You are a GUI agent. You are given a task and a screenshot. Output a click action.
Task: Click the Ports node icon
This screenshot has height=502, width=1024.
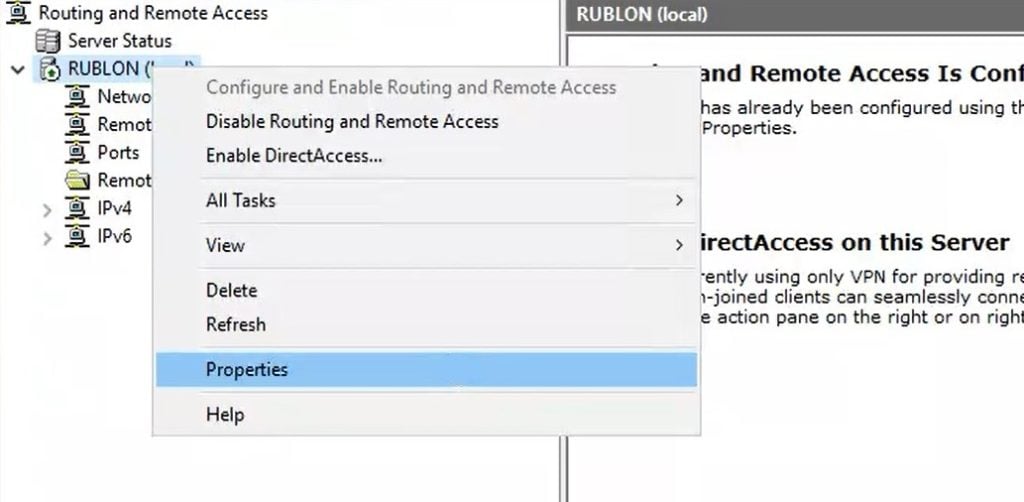point(77,153)
